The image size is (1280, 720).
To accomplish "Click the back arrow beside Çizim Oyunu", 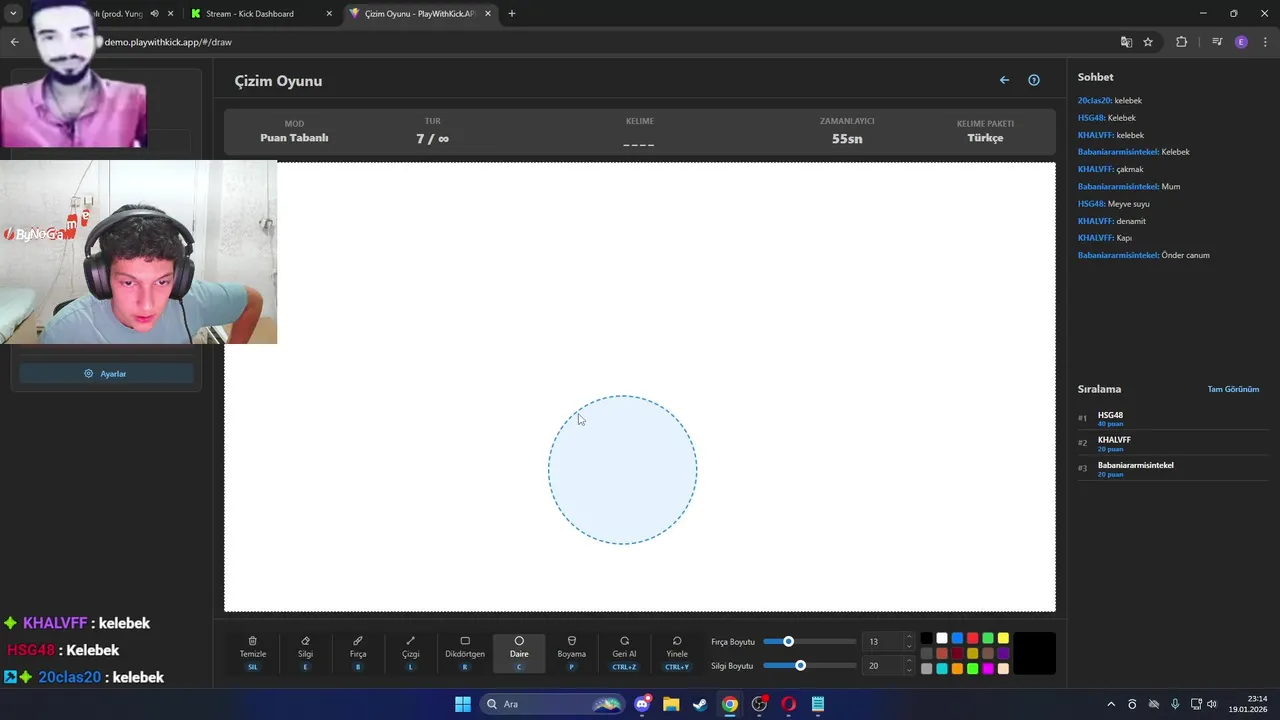I will [1004, 80].
